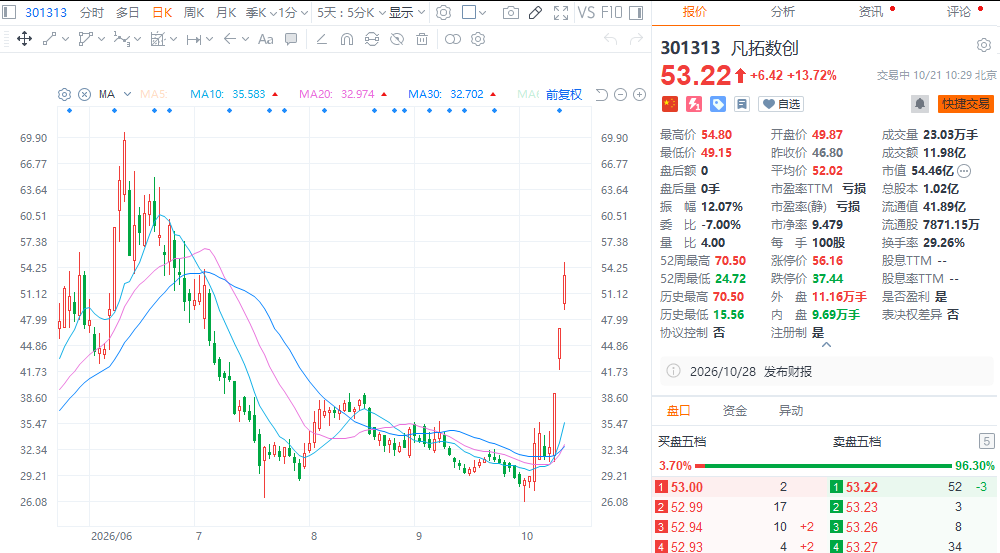This screenshot has height=553, width=1000.
Task: Select the crosshair move cursor tool
Action: coord(24,40)
